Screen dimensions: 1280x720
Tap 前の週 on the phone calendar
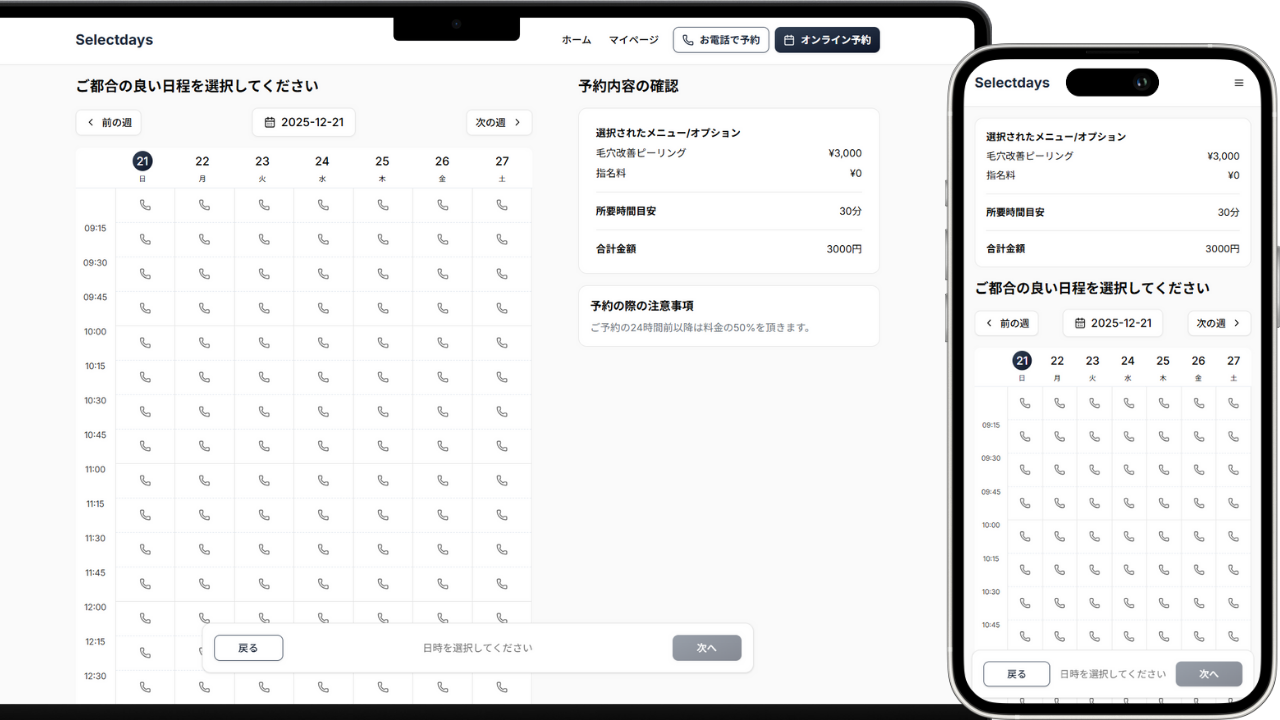[x=1006, y=323]
